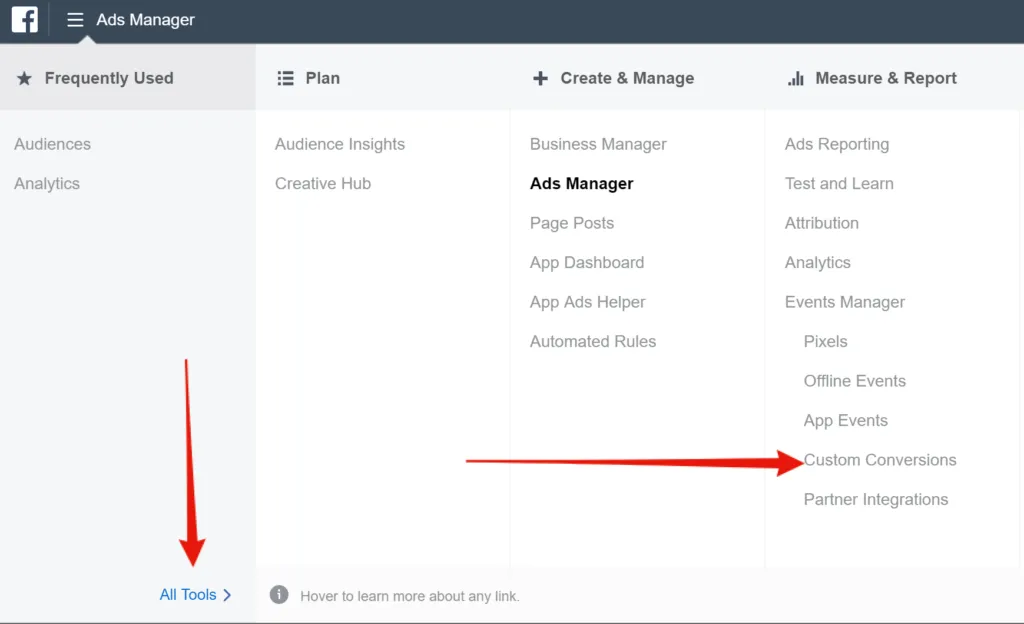Click the Create & Manage plus icon
Image resolution: width=1024 pixels, height=624 pixels.
[x=540, y=78]
